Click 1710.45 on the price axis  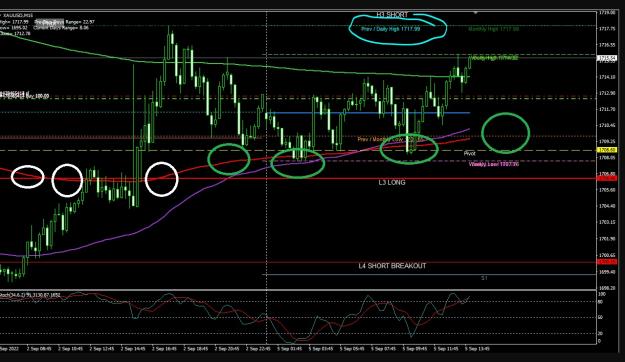coord(606,126)
